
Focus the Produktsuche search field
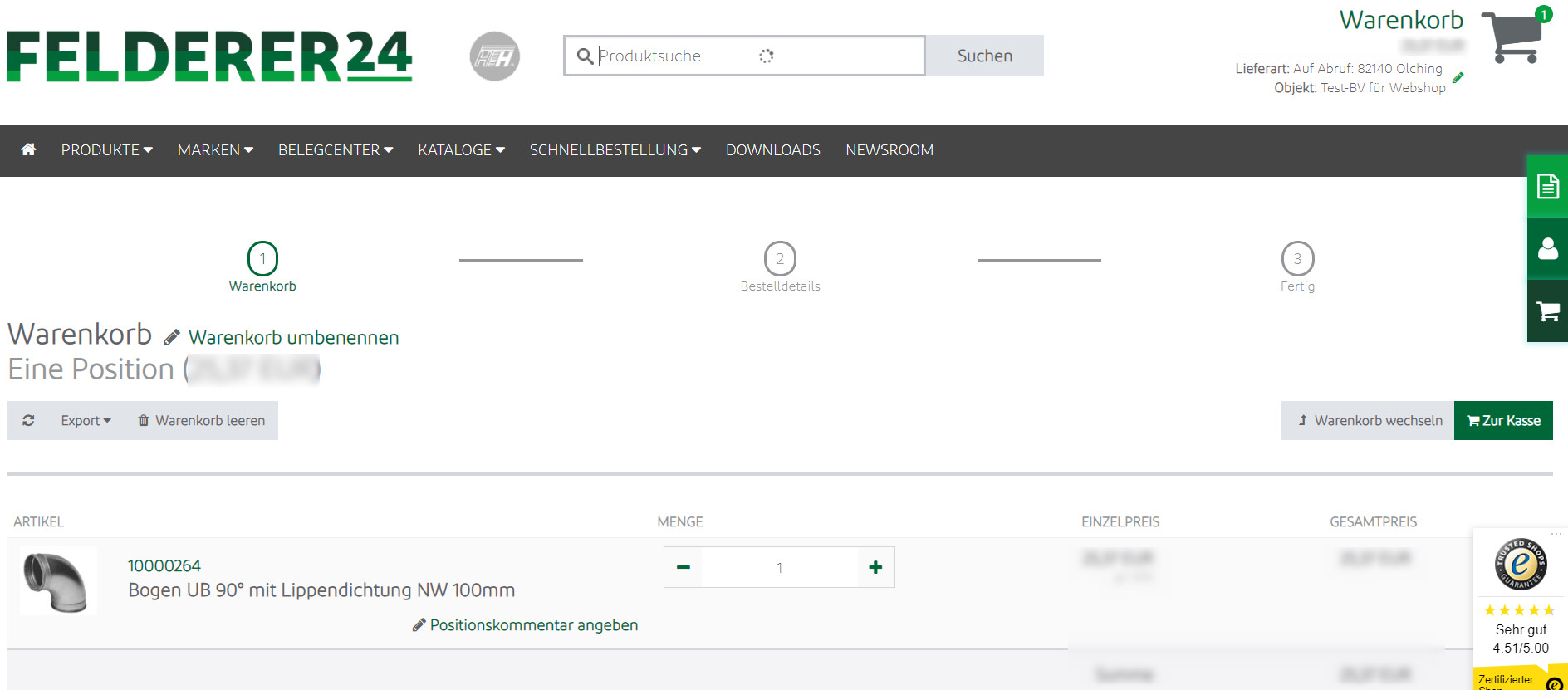[x=744, y=56]
